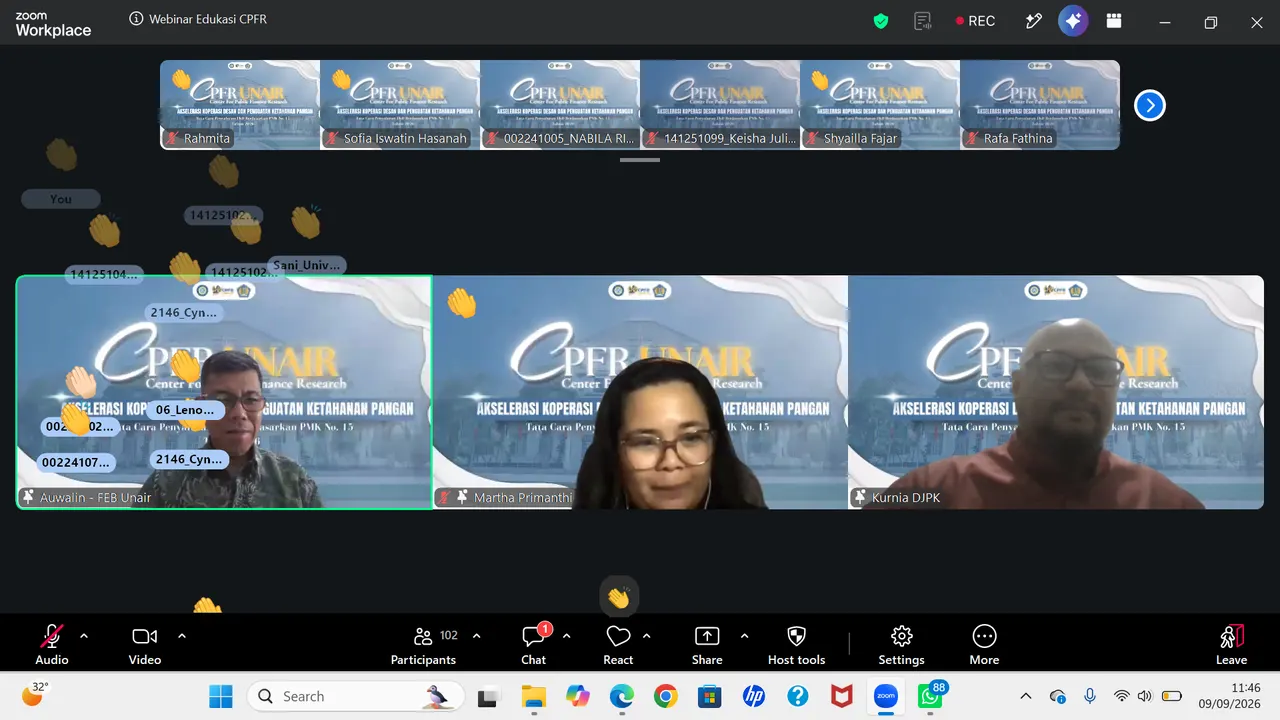1280x720 pixels.
Task: Select Auwalin - FEB Unair video tile
Action: pos(224,392)
